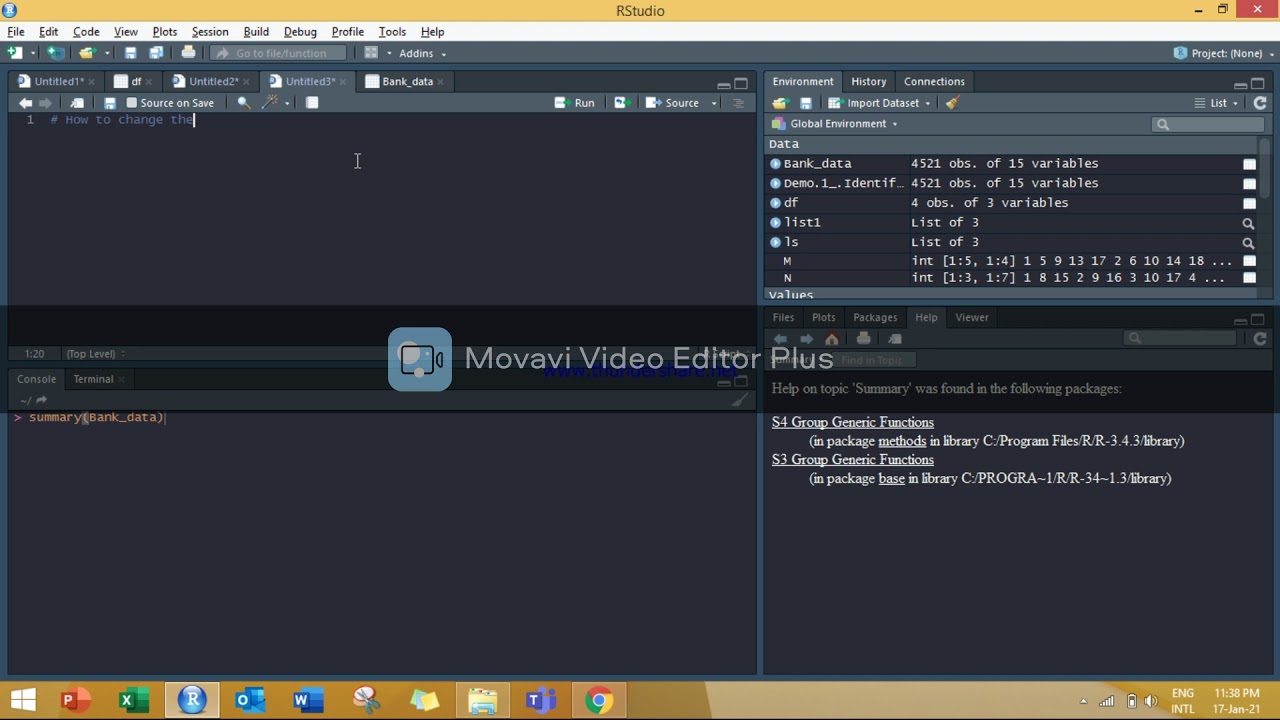Click the Open an existing file icon
Image resolution: width=1280 pixels, height=720 pixels.
pyautogui.click(x=86, y=53)
